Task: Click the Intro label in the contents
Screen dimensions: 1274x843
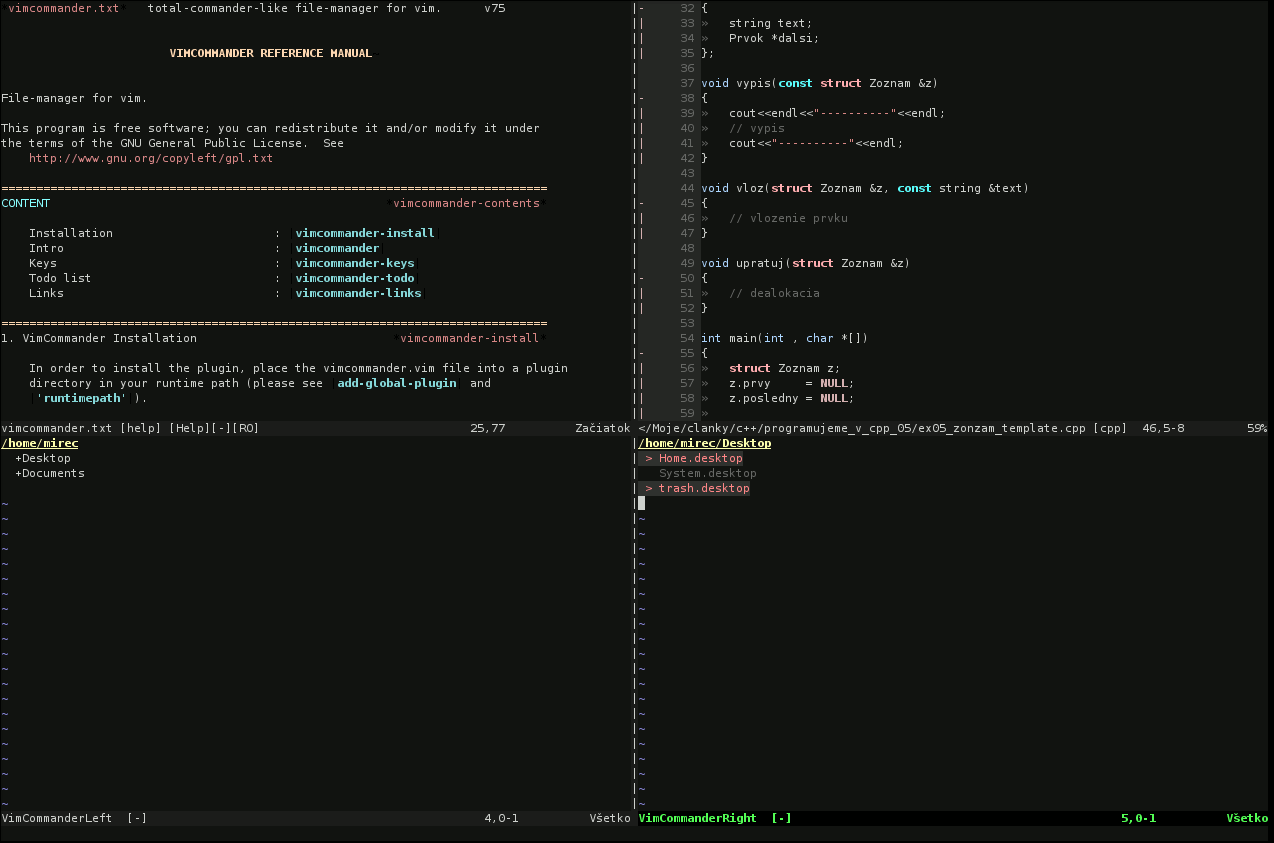Action: pyautogui.click(x=46, y=248)
